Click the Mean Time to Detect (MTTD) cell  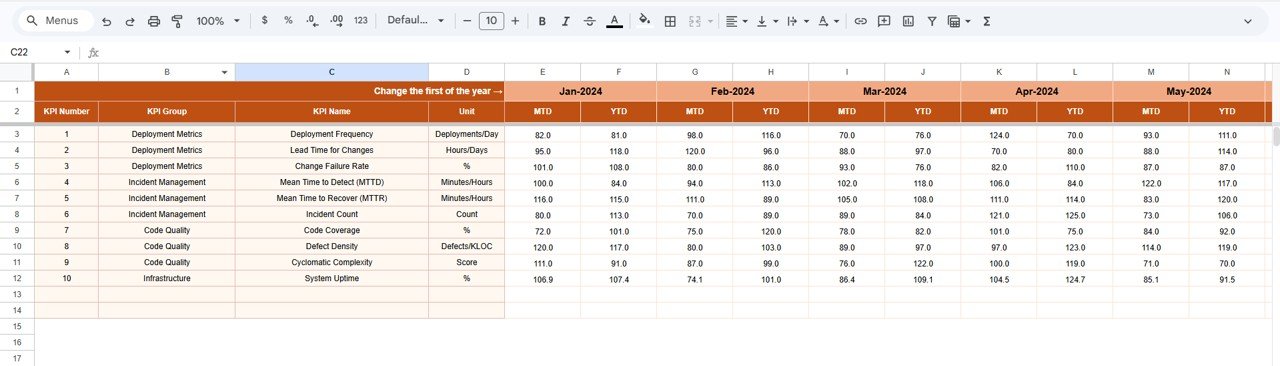(x=332, y=182)
